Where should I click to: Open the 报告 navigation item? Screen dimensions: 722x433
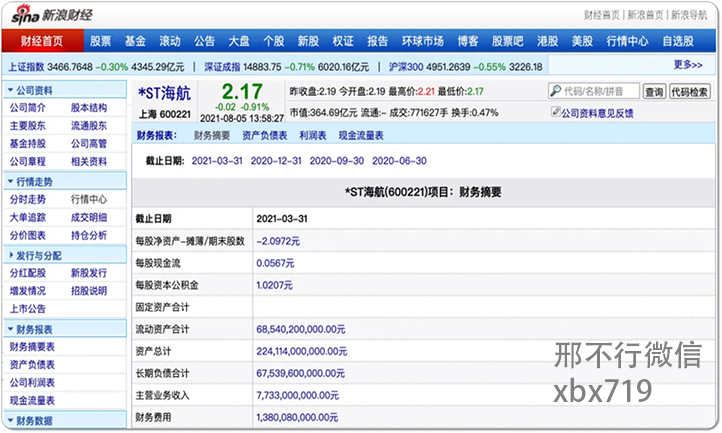pyautogui.click(x=378, y=41)
